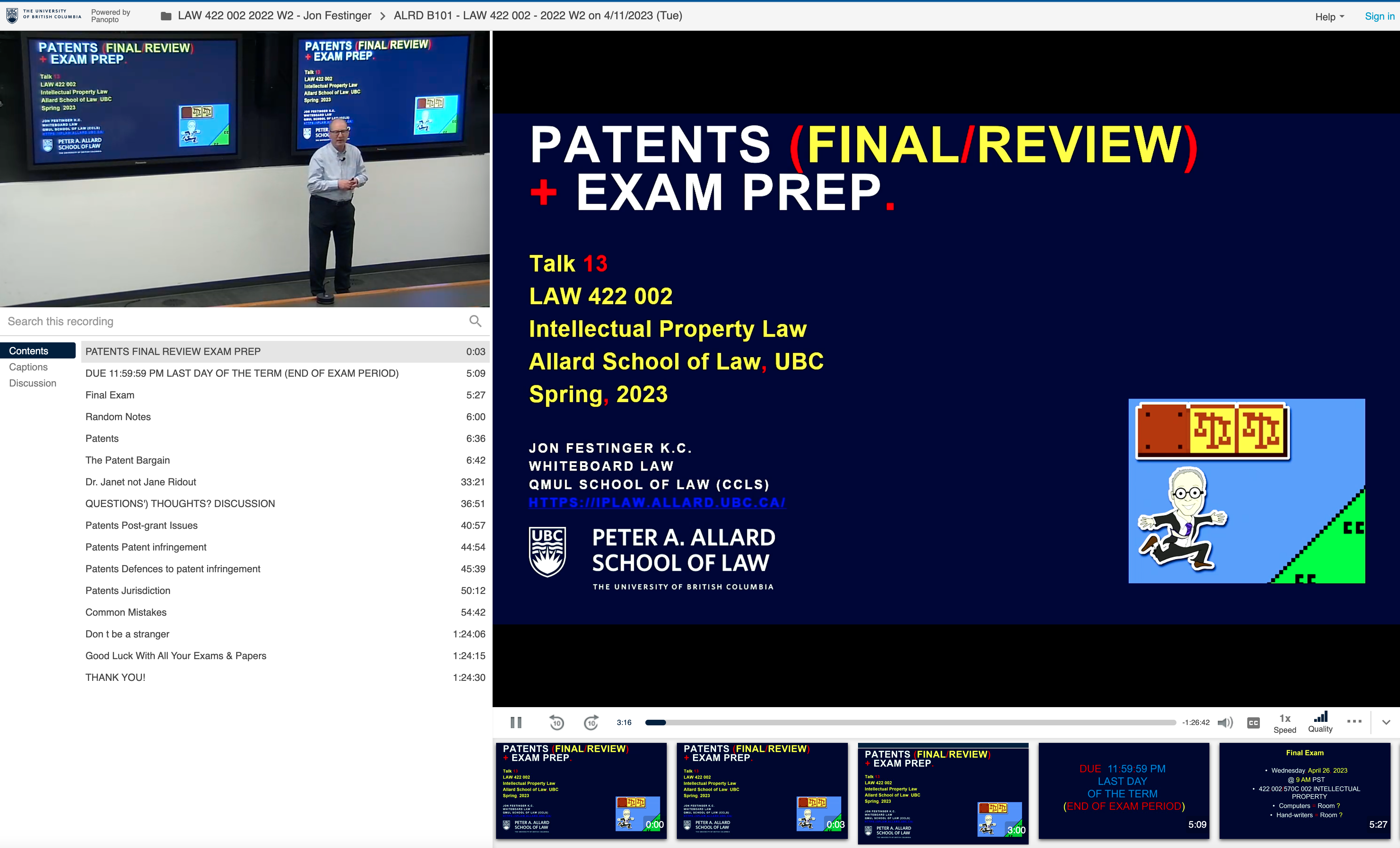Jump to Don t be a stranger entry
This screenshot has height=848, width=1400.
pos(285,634)
